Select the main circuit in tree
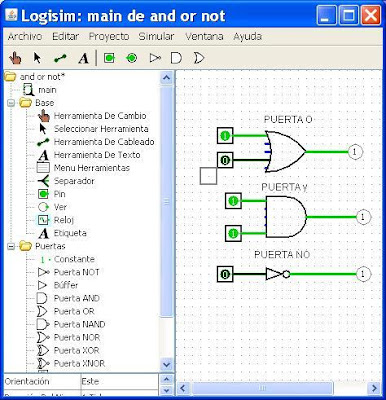The width and height of the screenshot is (386, 400). [x=47, y=90]
